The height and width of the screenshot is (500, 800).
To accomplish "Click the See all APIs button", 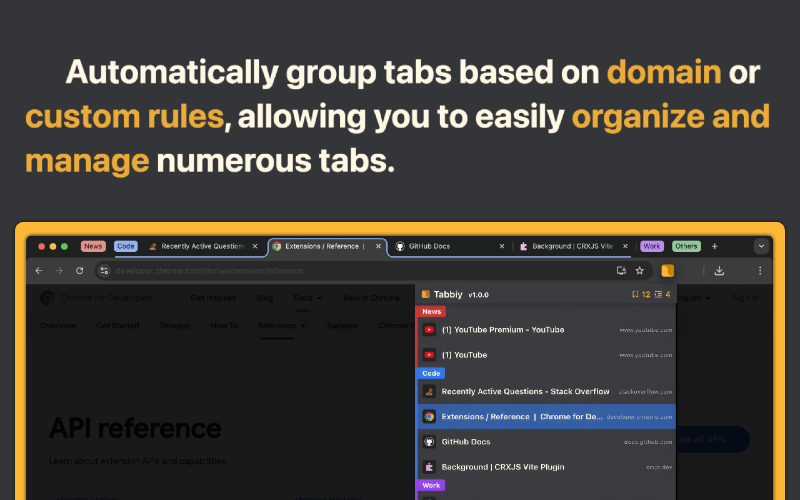I will 712,439.
